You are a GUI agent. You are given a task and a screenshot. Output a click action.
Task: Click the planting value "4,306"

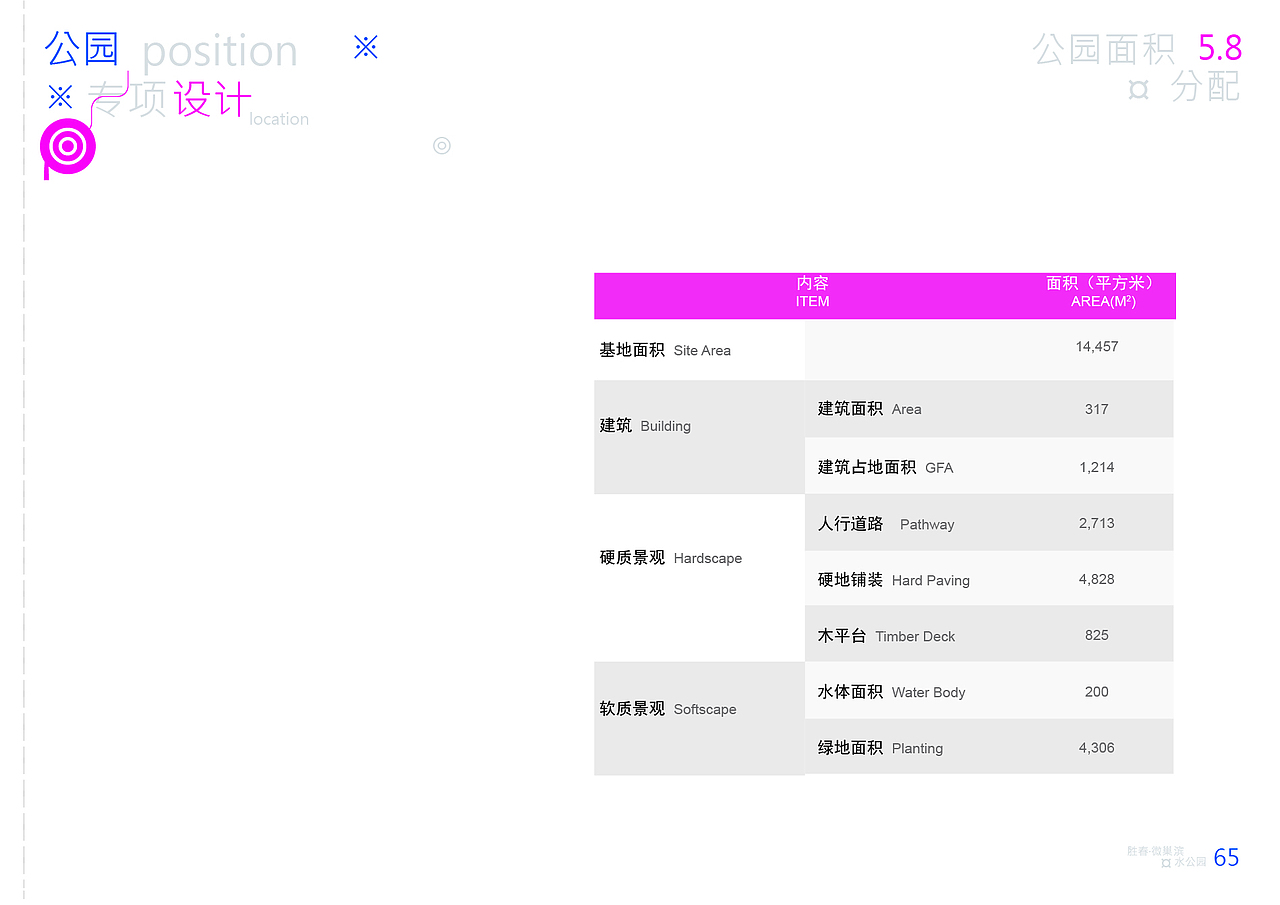pyautogui.click(x=1097, y=747)
